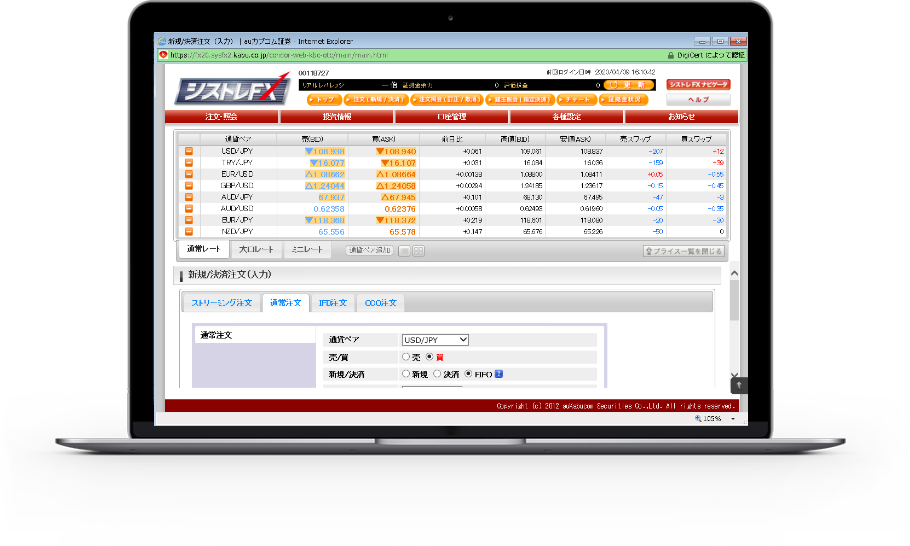Open the 通貨ペア USD/JPY dropdown

(x=434, y=340)
